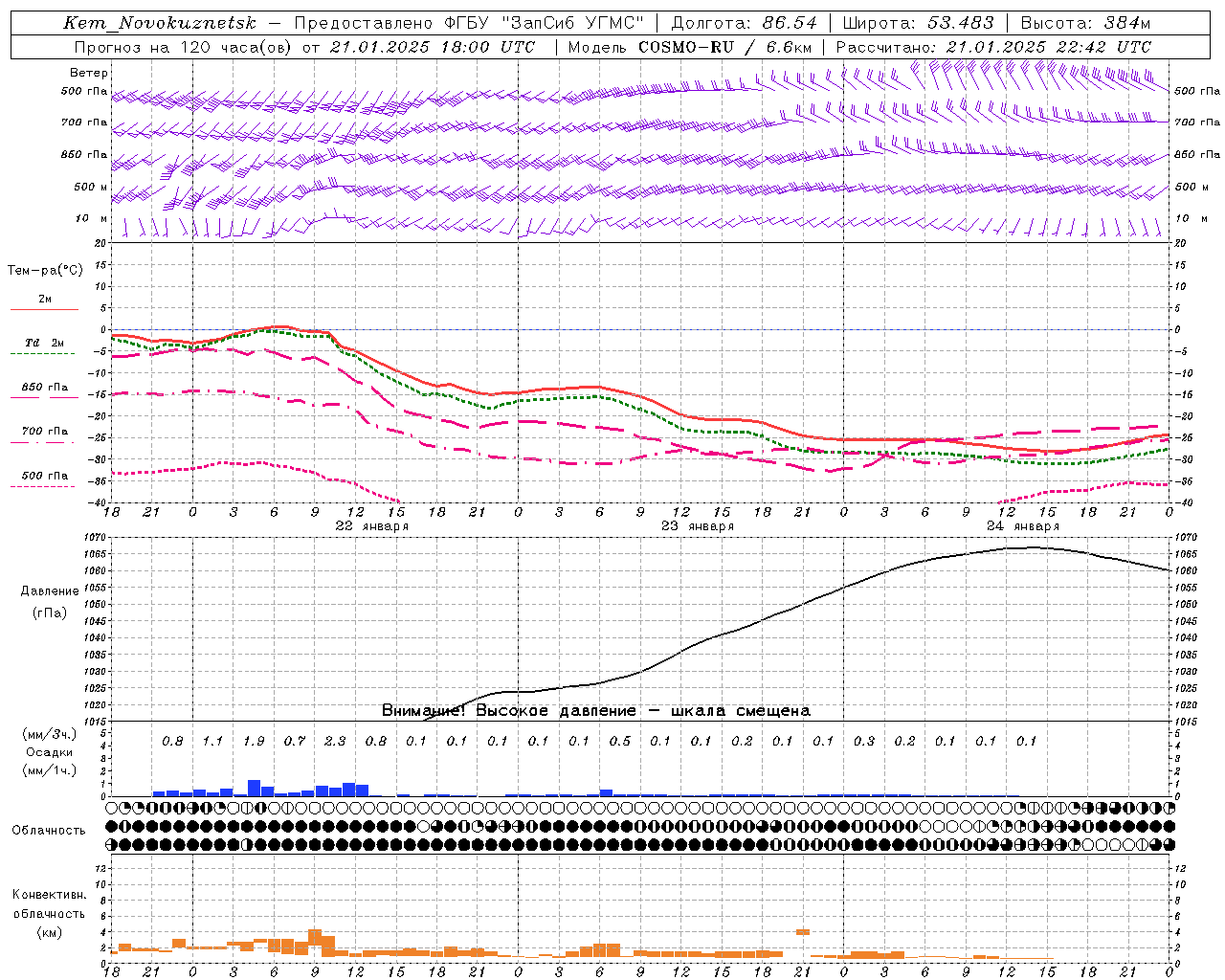
Task: Click the 1.9 precipitation amount value
Action: (254, 741)
